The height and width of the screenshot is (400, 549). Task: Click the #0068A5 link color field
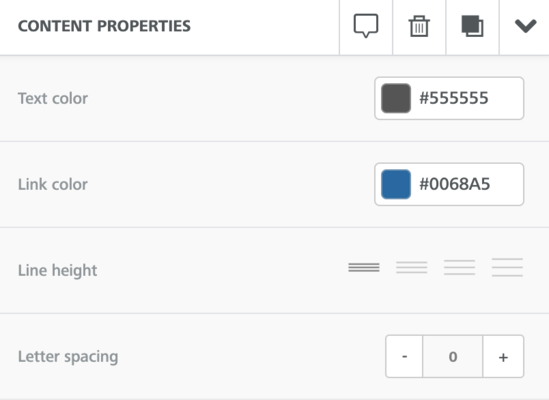pyautogui.click(x=449, y=184)
